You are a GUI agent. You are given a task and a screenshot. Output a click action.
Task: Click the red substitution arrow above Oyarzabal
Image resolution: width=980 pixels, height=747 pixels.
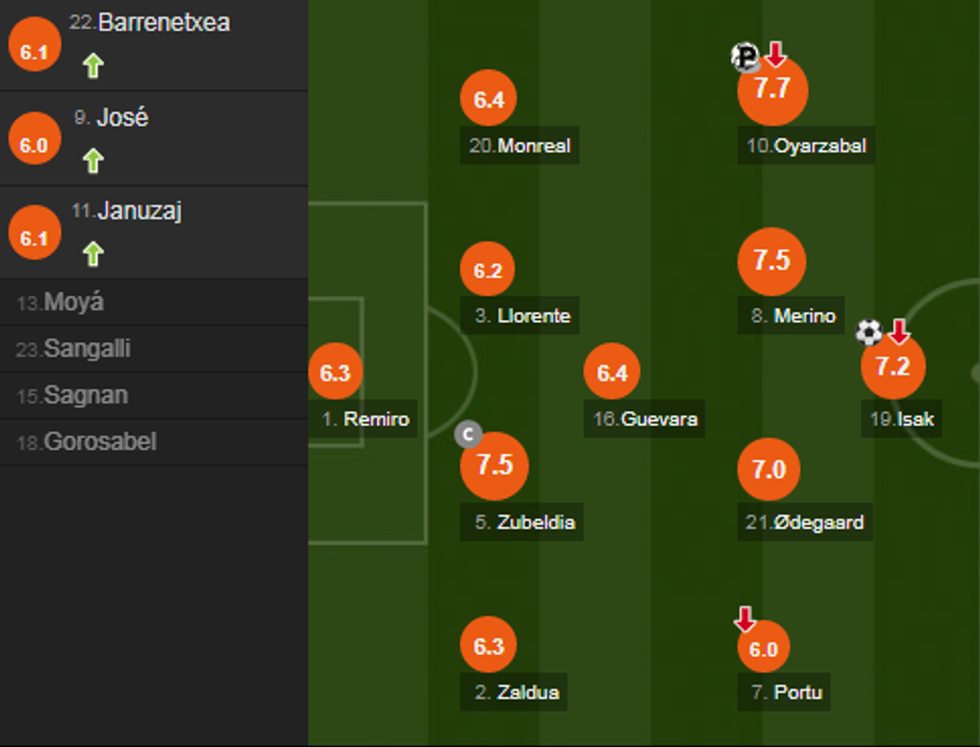pos(776,54)
